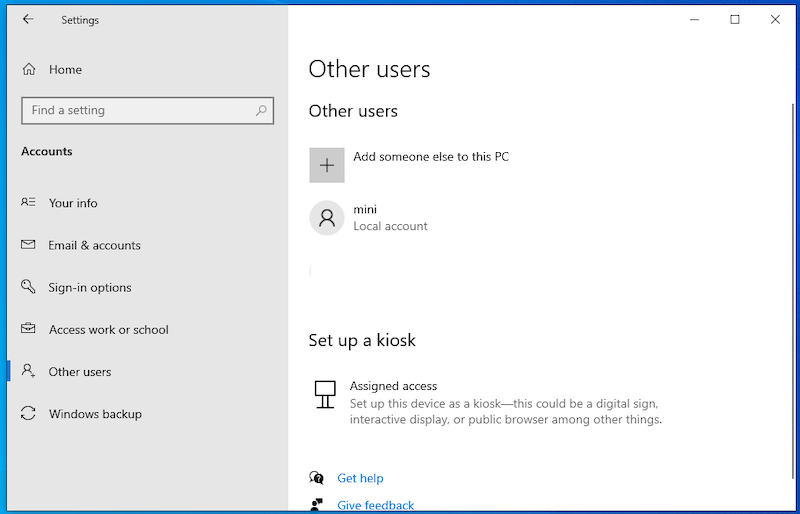
Task: Click the Windows backup sync icon
Action: 29,414
